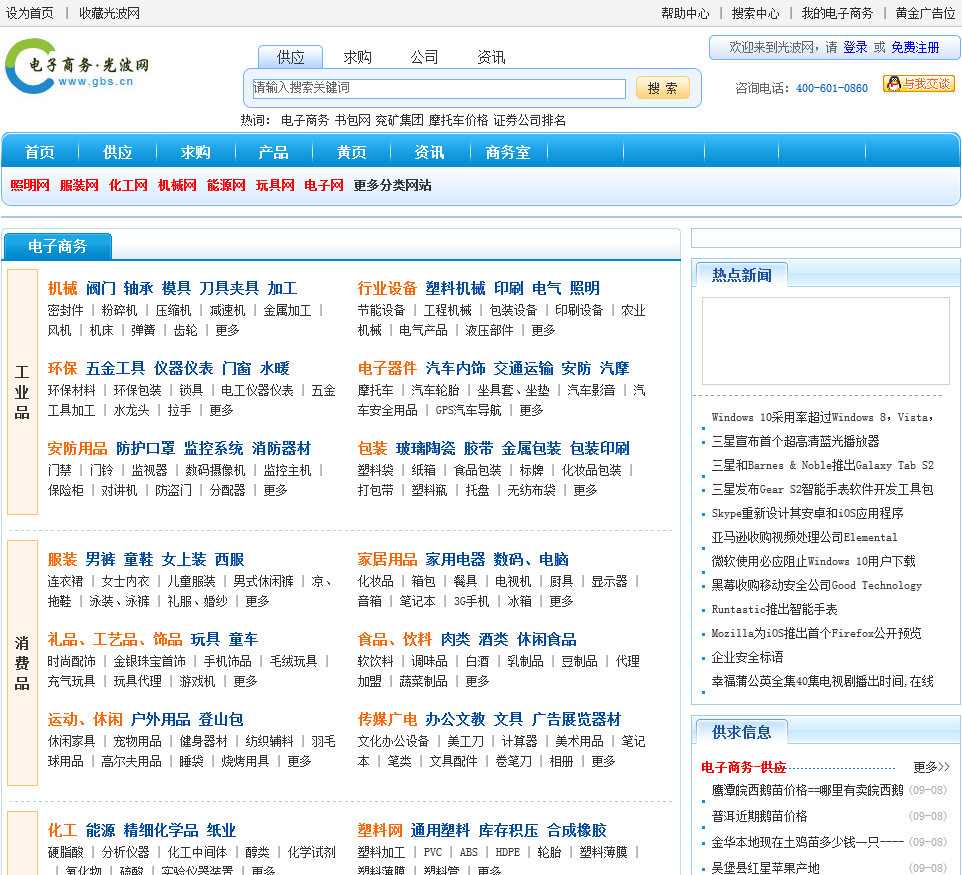Open the 家居用品 category heading
This screenshot has height=875, width=962.
[387, 560]
